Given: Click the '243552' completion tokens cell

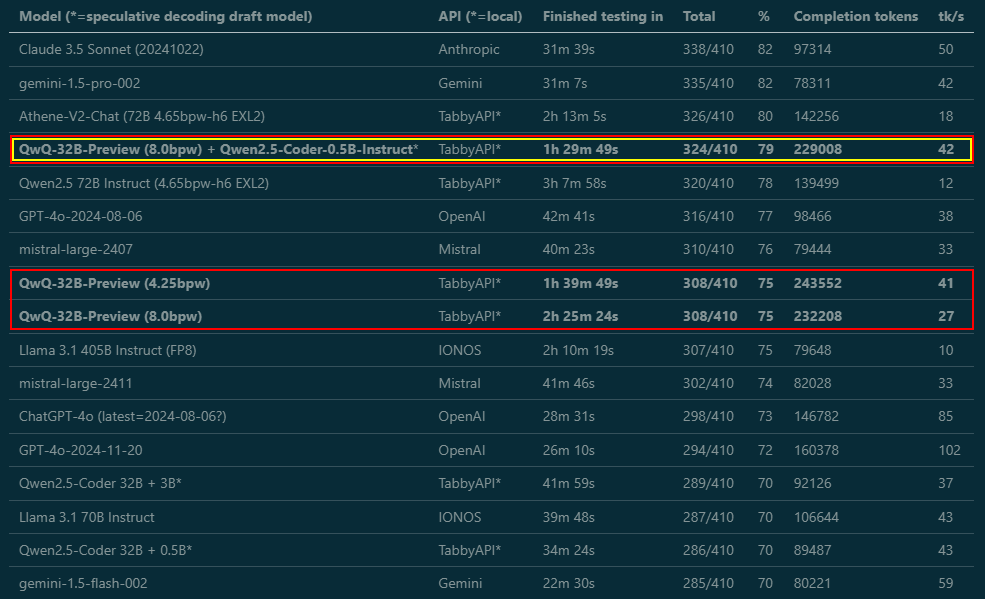Looking at the screenshot, I should [818, 284].
